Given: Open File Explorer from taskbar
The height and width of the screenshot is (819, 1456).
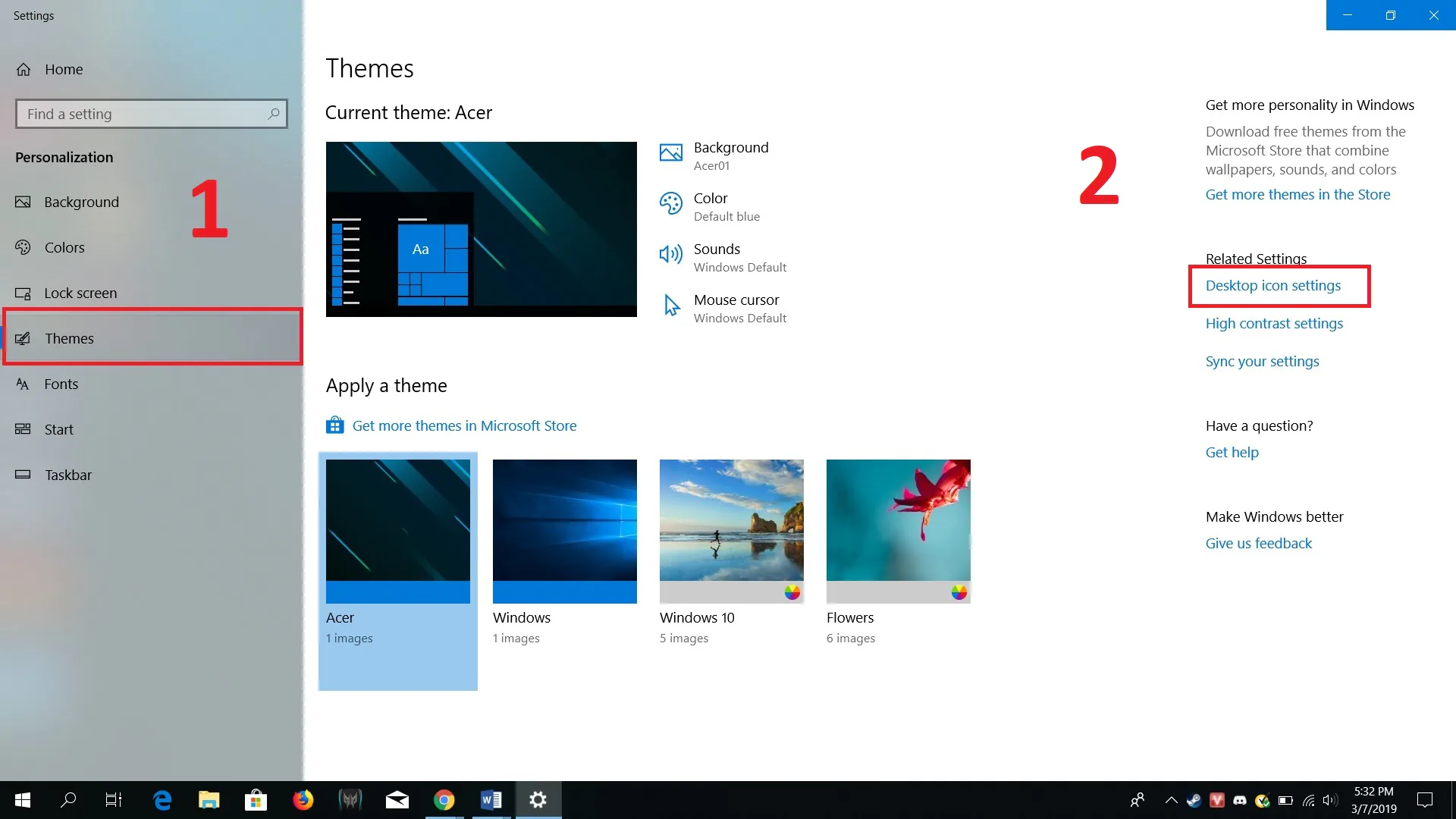Looking at the screenshot, I should pyautogui.click(x=209, y=800).
